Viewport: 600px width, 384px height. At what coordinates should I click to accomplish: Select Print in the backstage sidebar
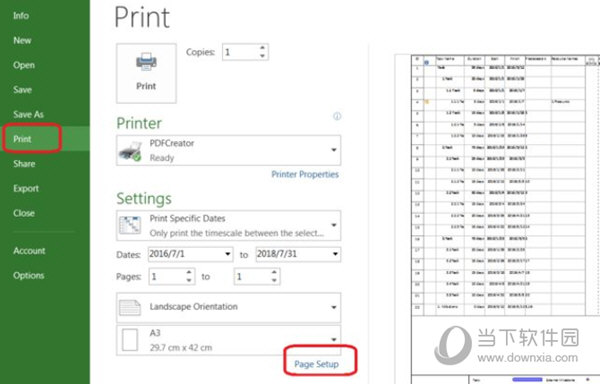pos(22,139)
